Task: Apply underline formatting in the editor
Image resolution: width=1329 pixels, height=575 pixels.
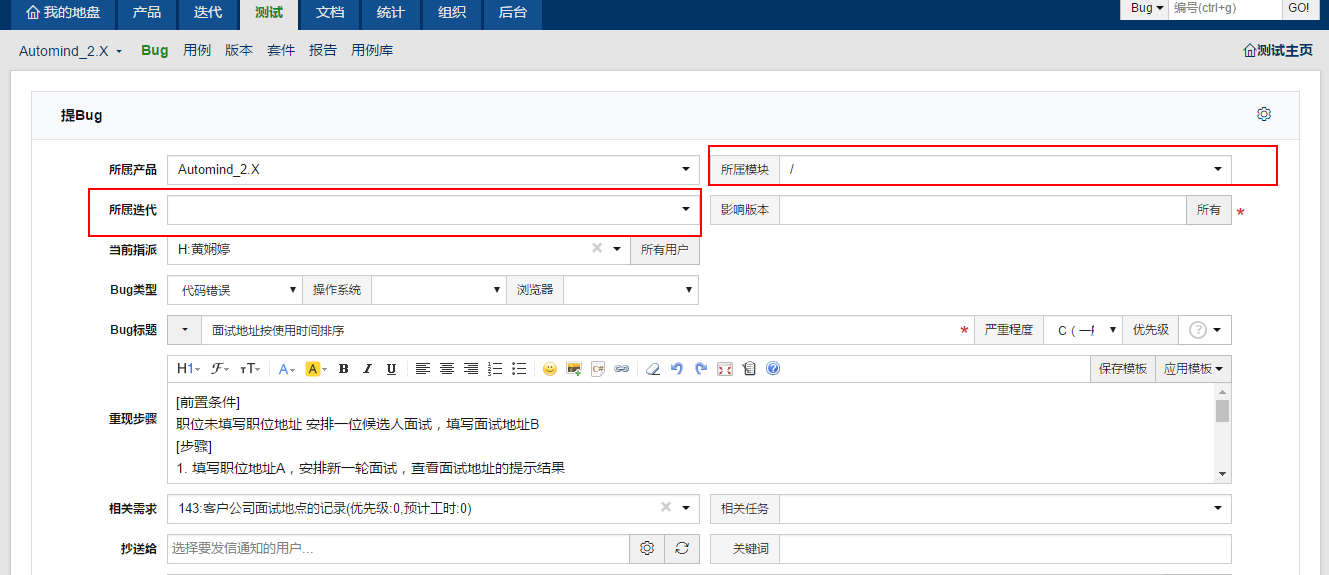Action: [391, 369]
